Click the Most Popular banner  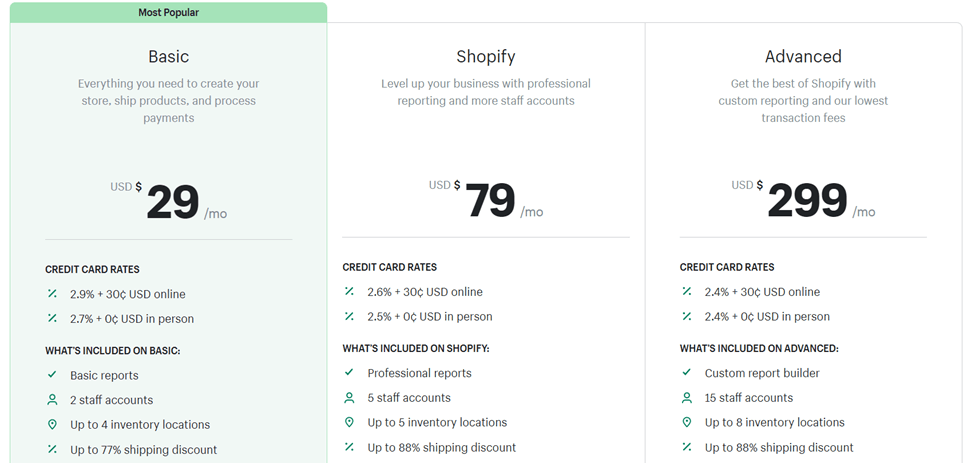click(x=169, y=12)
